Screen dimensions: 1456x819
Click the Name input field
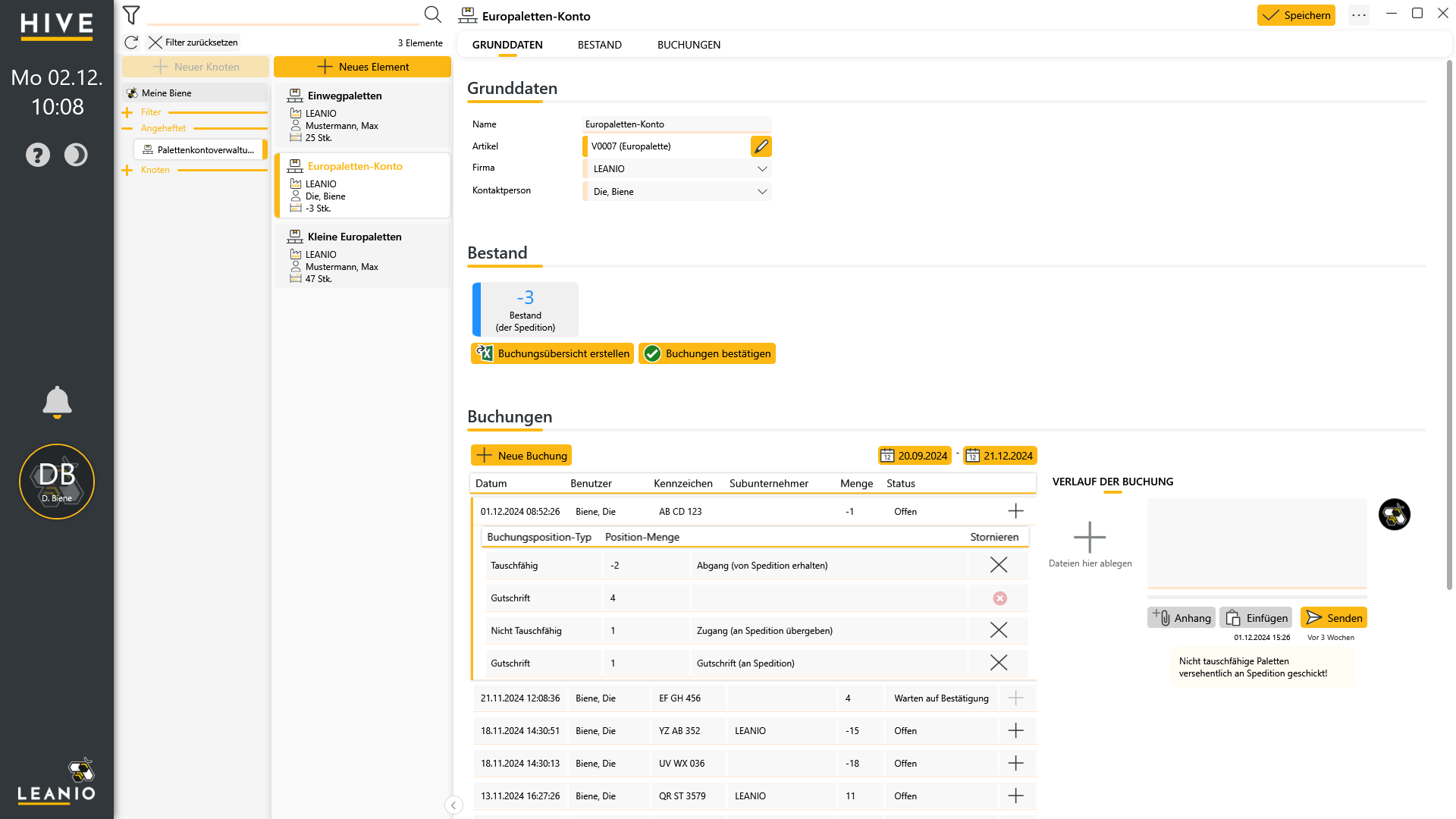(x=677, y=124)
